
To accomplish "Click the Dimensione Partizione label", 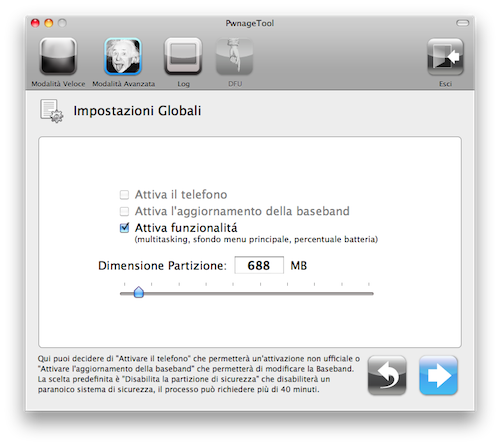I will [x=162, y=266].
